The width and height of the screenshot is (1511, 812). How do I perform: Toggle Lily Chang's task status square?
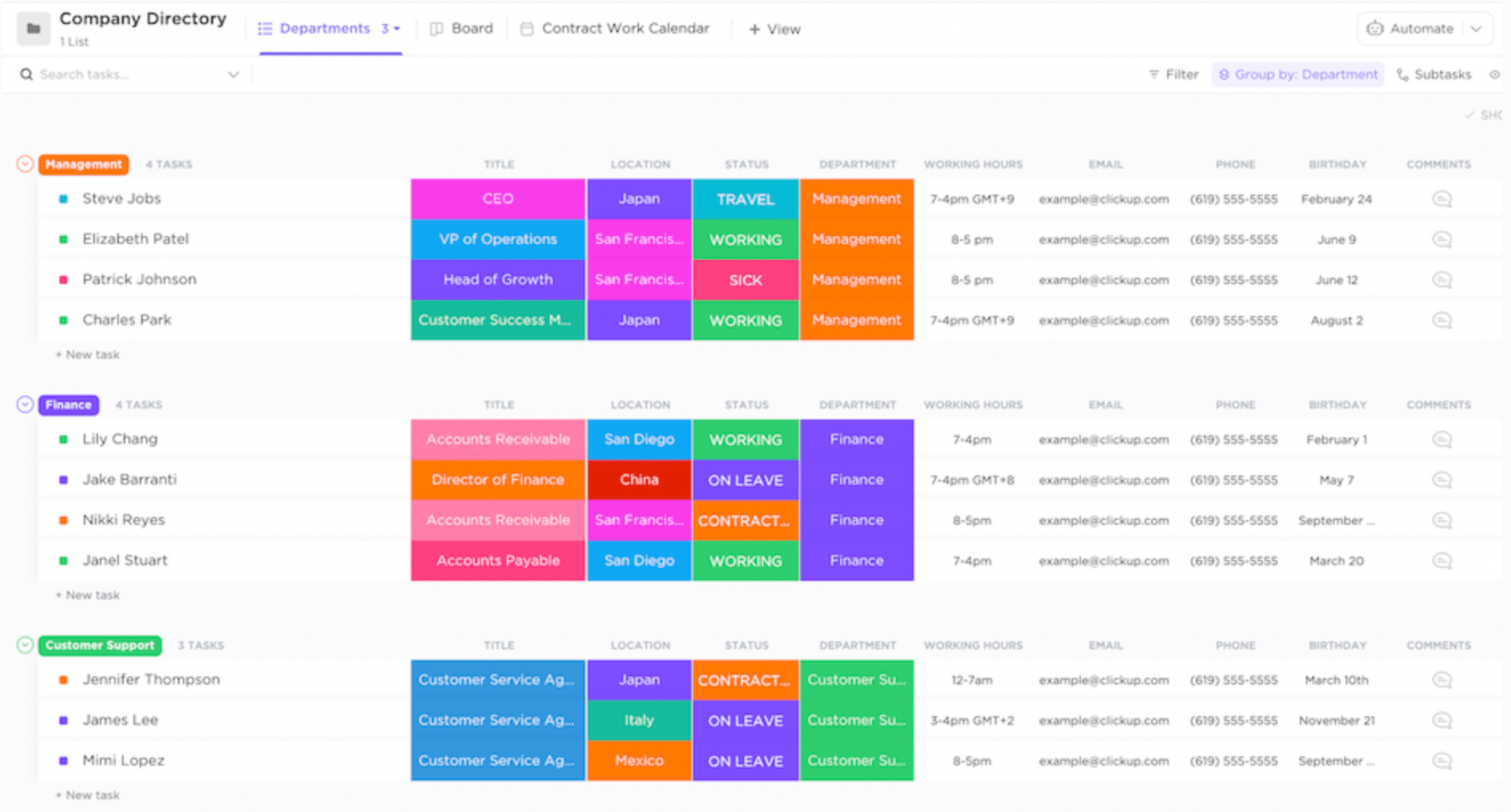coord(63,440)
